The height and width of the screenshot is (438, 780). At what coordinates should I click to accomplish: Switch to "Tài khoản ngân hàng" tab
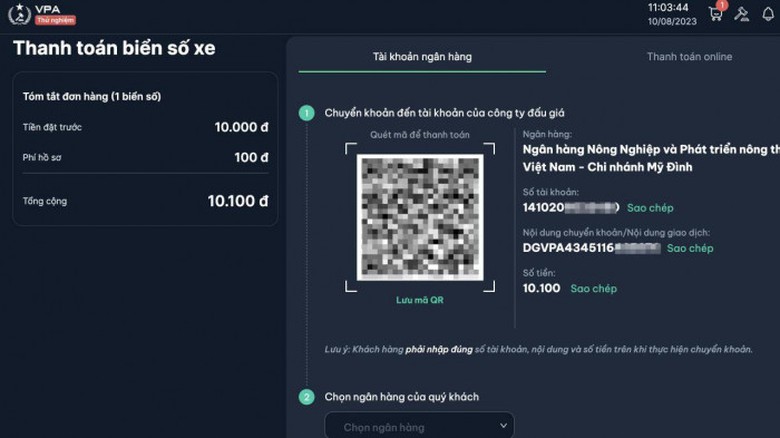point(421,57)
